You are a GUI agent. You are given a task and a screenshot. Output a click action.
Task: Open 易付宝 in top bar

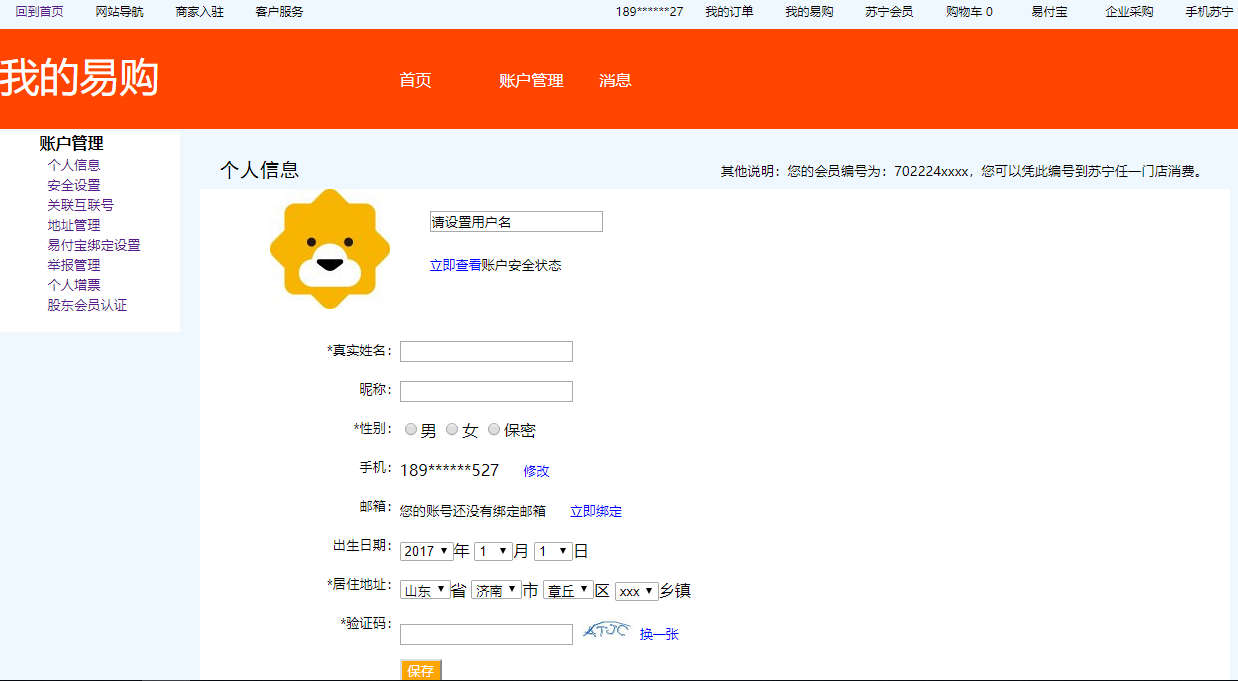click(x=1049, y=12)
